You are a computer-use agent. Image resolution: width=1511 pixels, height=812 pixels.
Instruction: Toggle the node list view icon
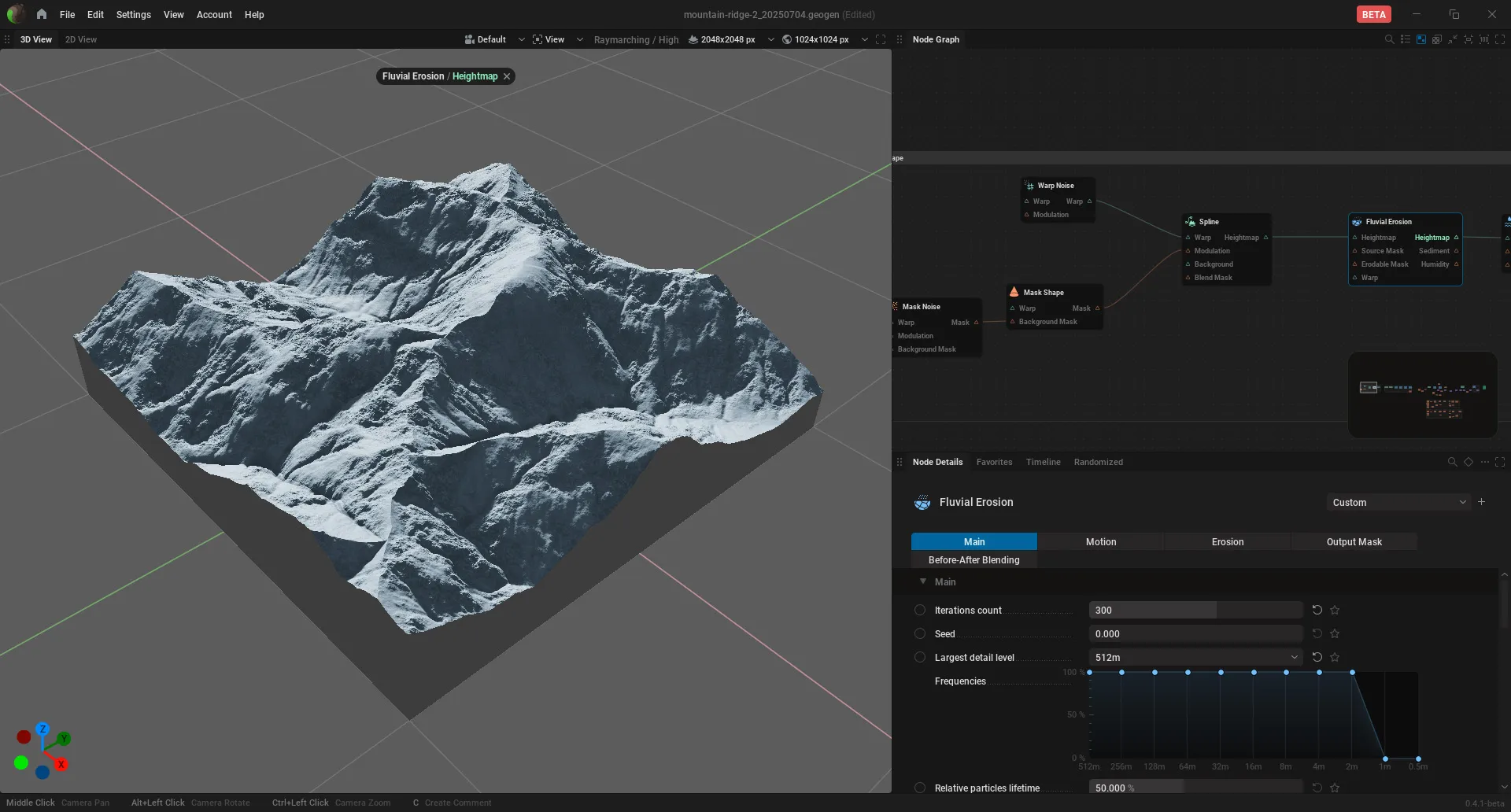point(1406,39)
